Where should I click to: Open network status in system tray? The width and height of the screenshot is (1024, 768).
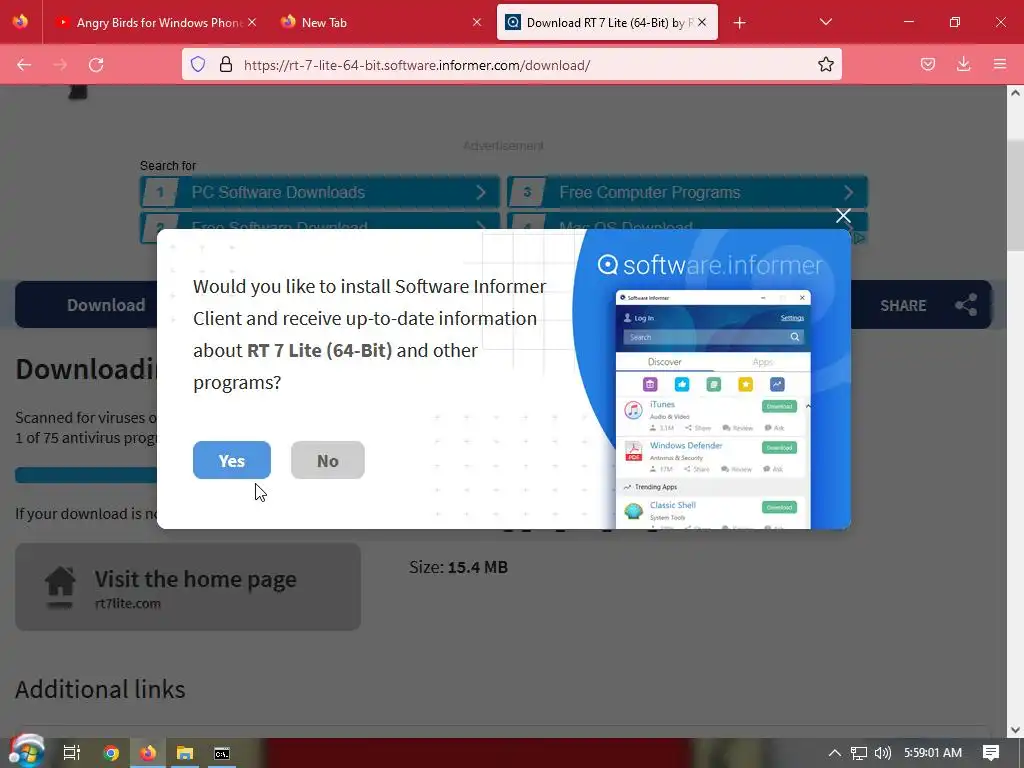coord(859,753)
